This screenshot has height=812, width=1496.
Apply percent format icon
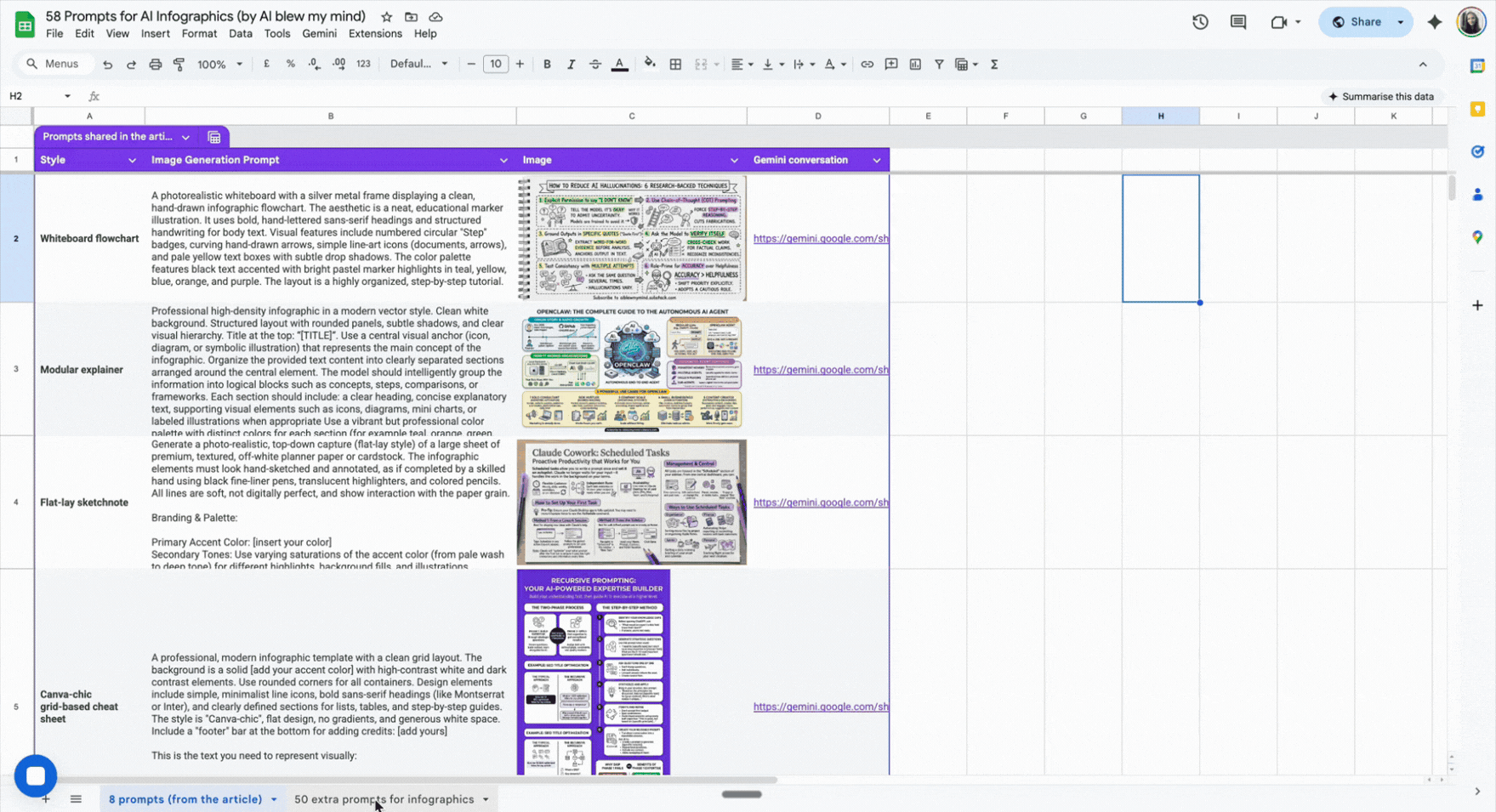point(290,64)
